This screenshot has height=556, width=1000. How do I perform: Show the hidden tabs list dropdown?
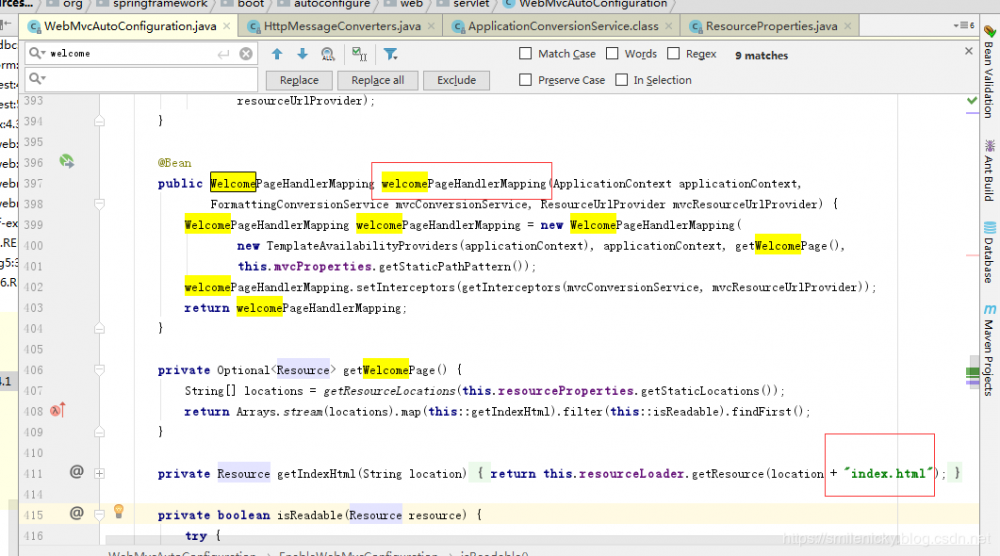click(964, 26)
